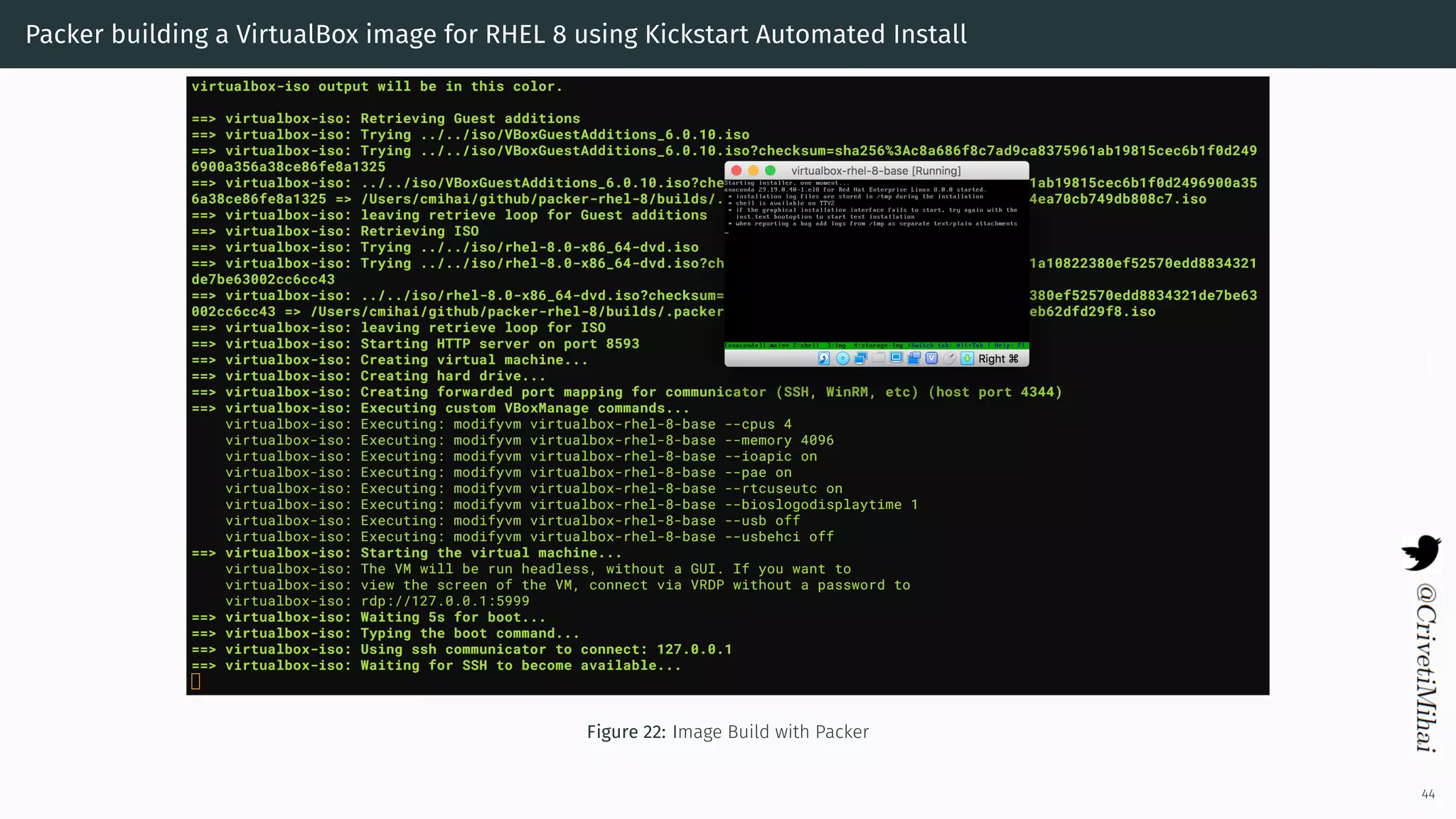1456x819 pixels.
Task: Click the '--bioslogodisplaytime 1' modifyvm line
Action: pyautogui.click(x=572, y=505)
